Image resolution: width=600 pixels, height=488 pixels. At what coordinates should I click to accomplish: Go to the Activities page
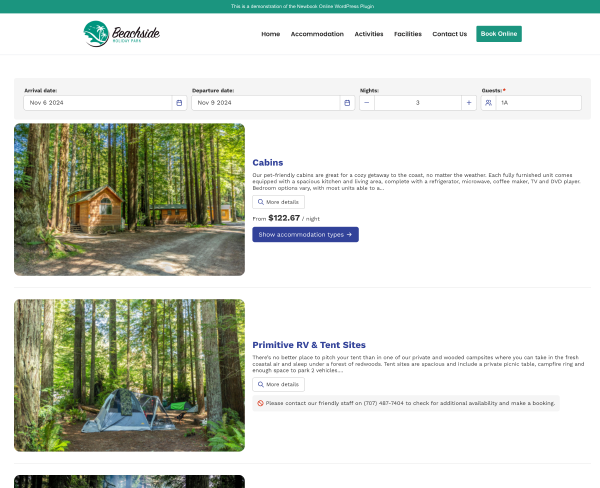(369, 34)
